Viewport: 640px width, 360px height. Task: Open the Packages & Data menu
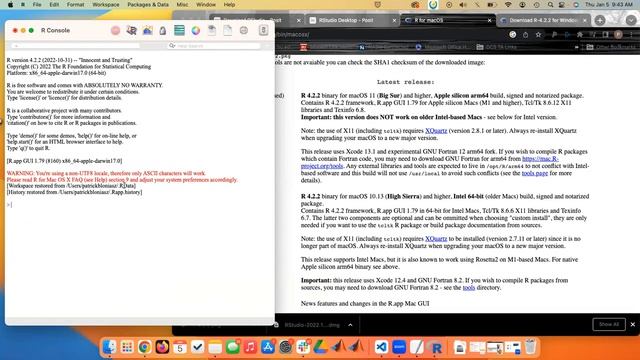pos(148,4)
